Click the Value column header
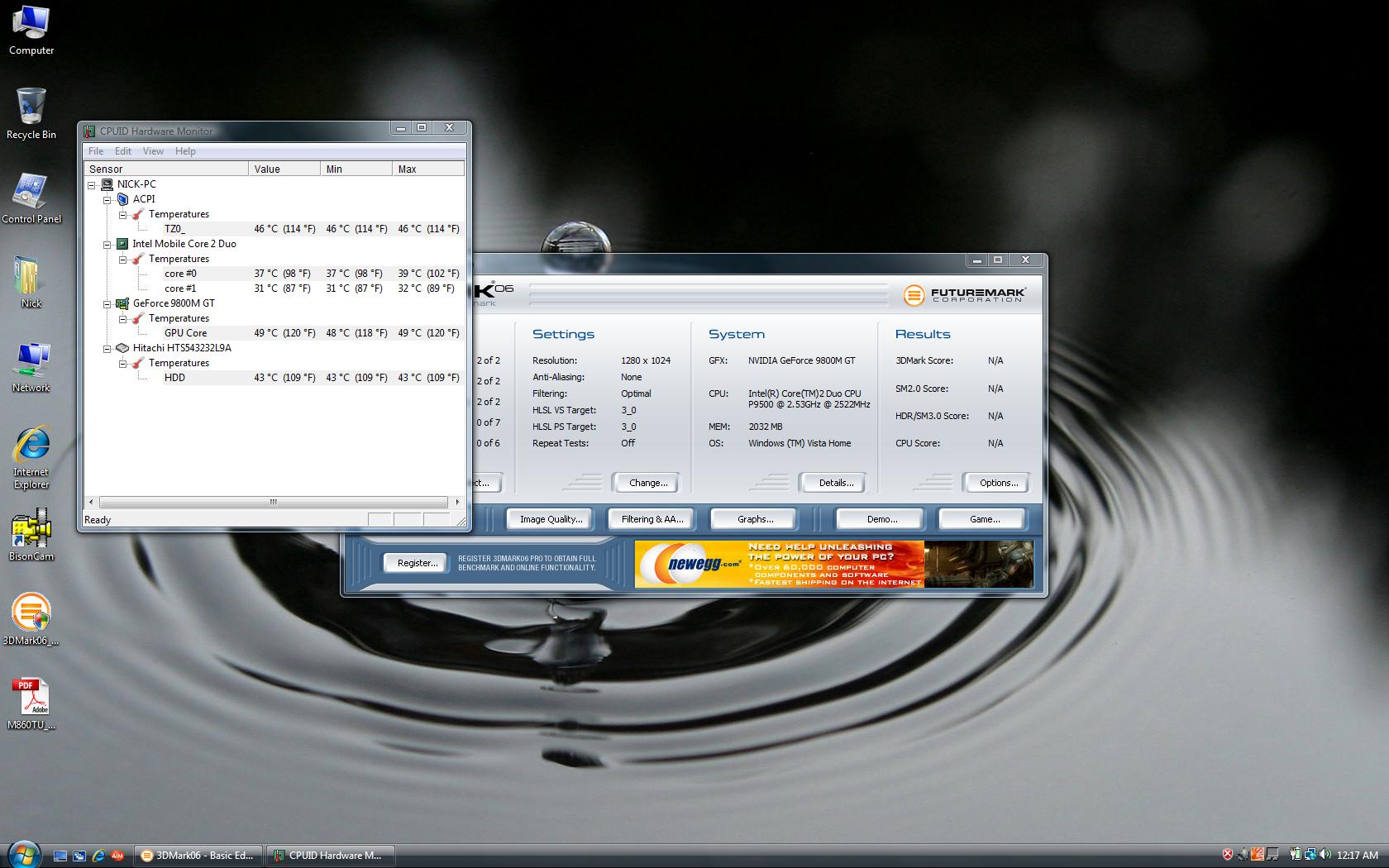This screenshot has height=868, width=1389. click(284, 169)
